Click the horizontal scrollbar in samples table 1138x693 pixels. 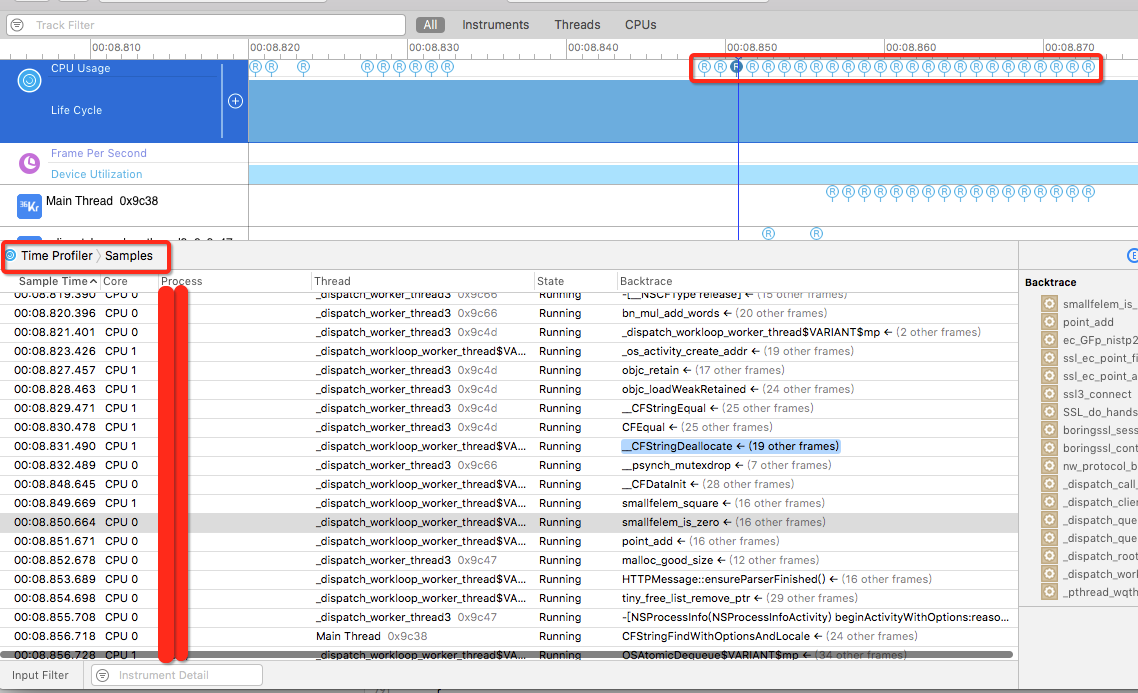click(x=507, y=655)
